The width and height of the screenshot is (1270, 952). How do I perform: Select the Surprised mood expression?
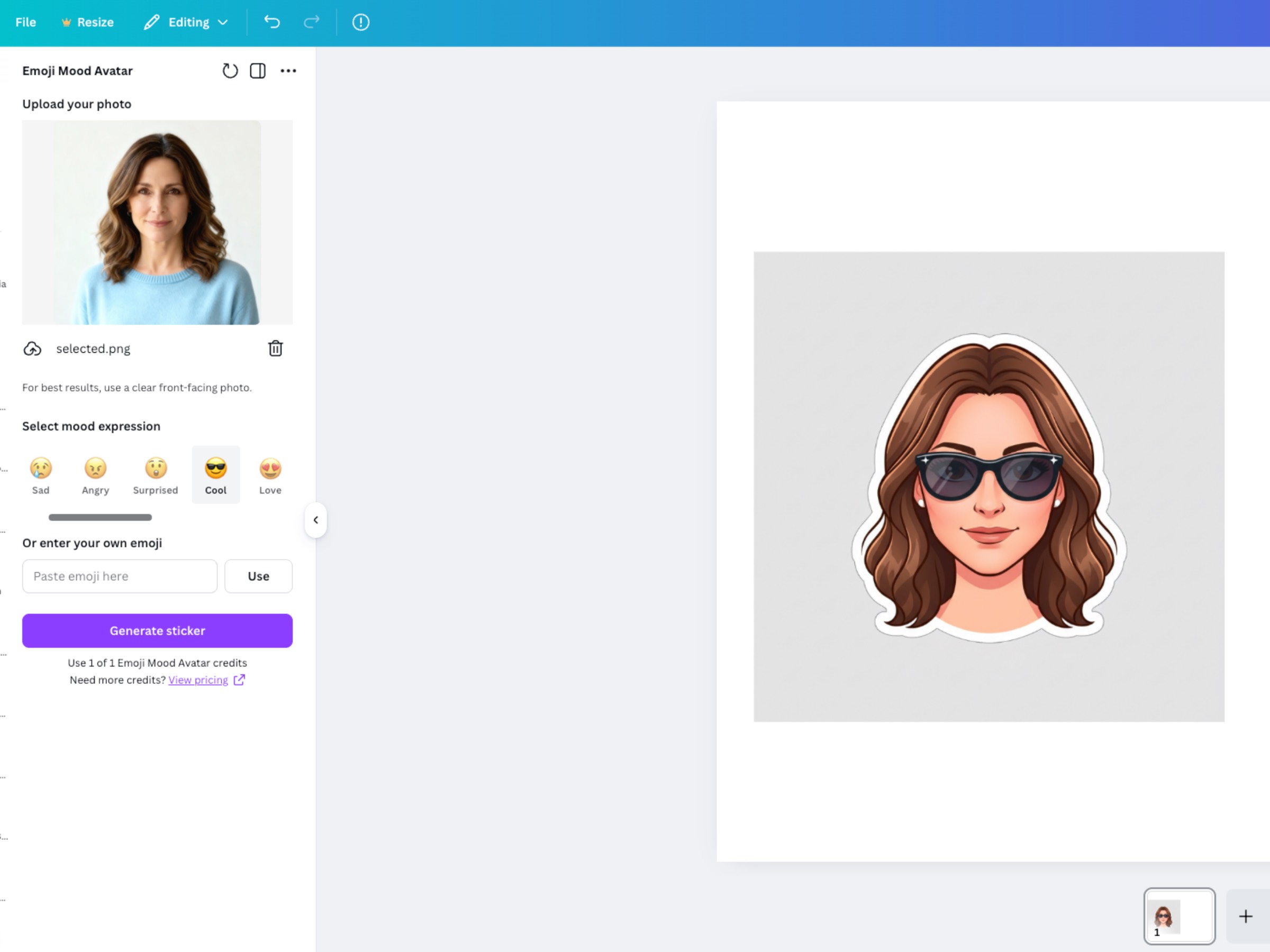[x=156, y=475]
